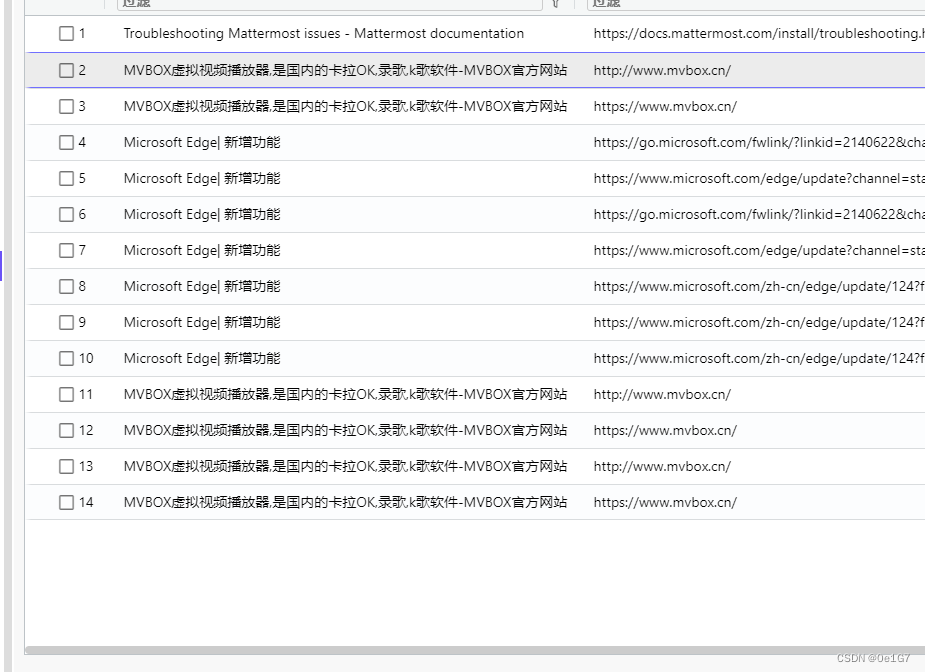Mark the checkbox in row 14

coord(66,503)
